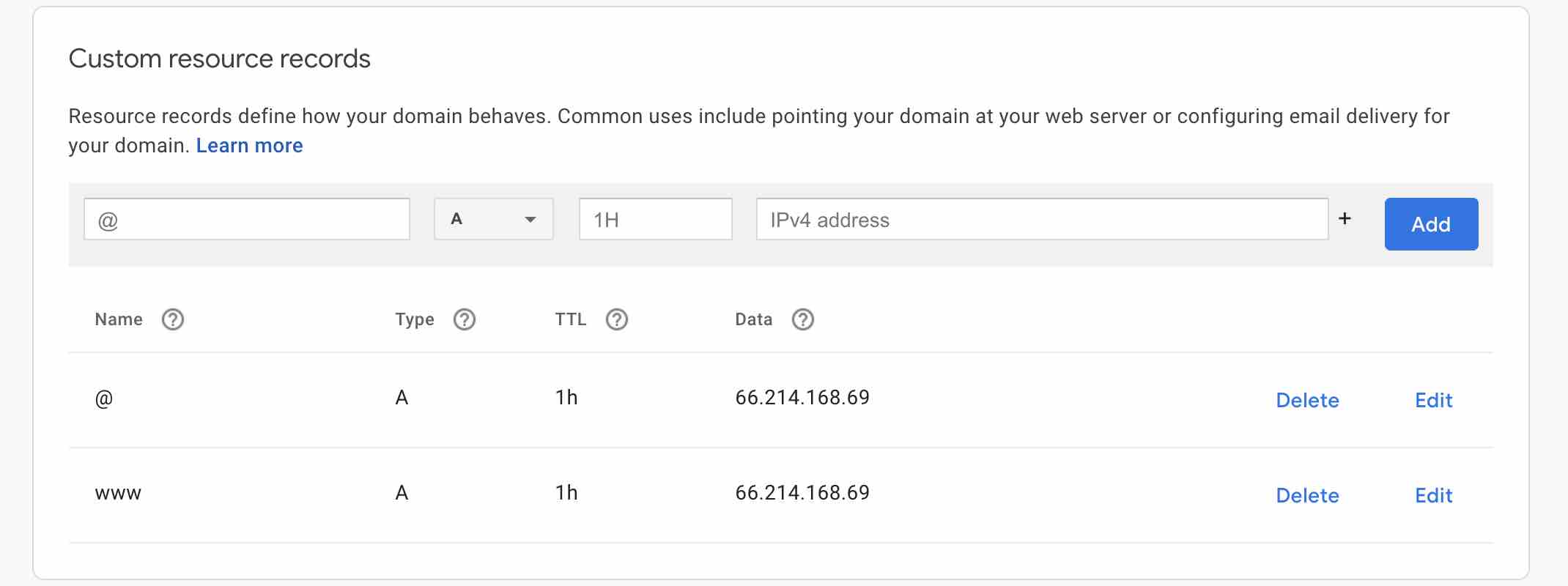Delete the @ A record

[1307, 400]
